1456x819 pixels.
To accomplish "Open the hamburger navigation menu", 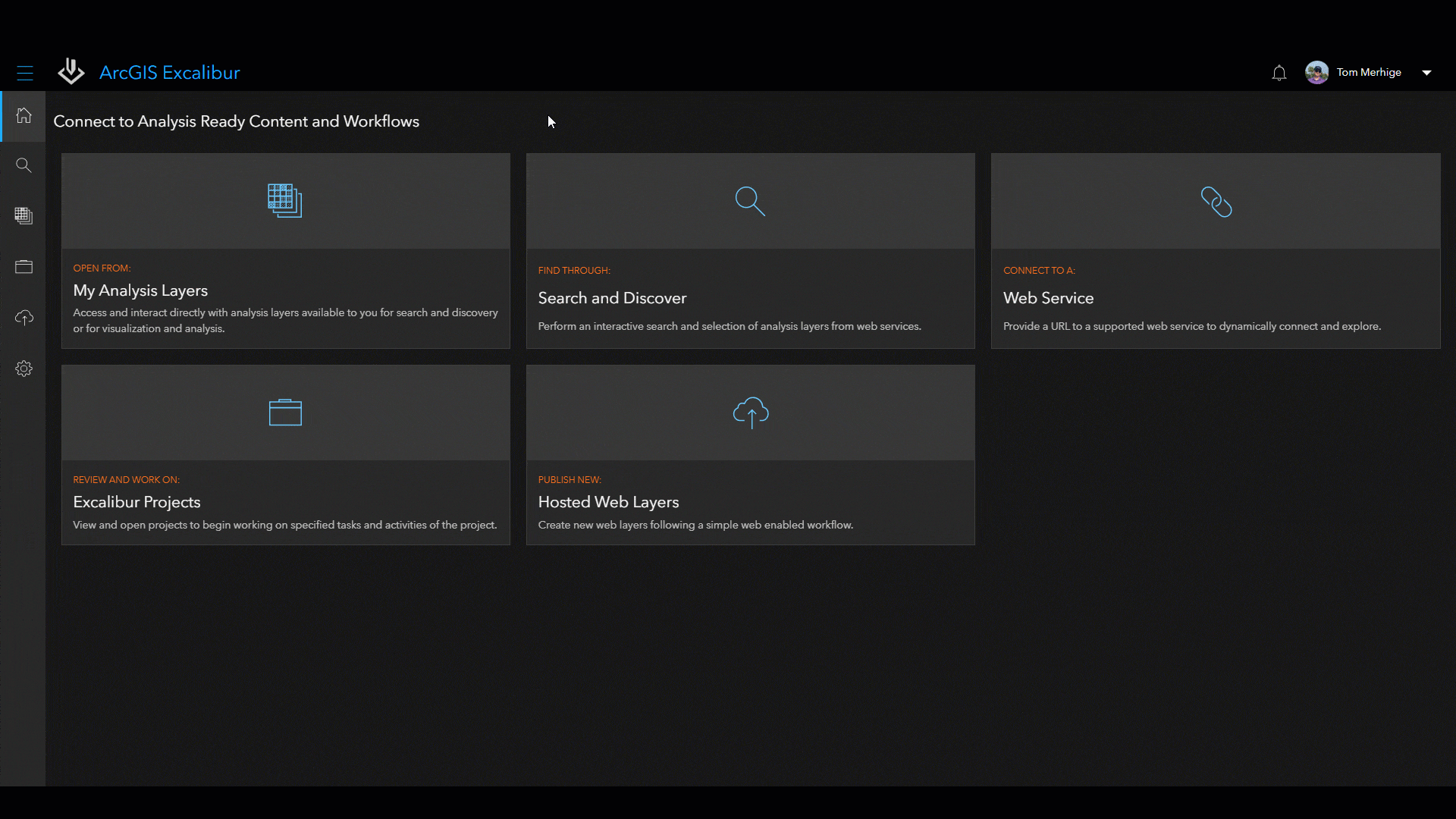I will pos(25,73).
